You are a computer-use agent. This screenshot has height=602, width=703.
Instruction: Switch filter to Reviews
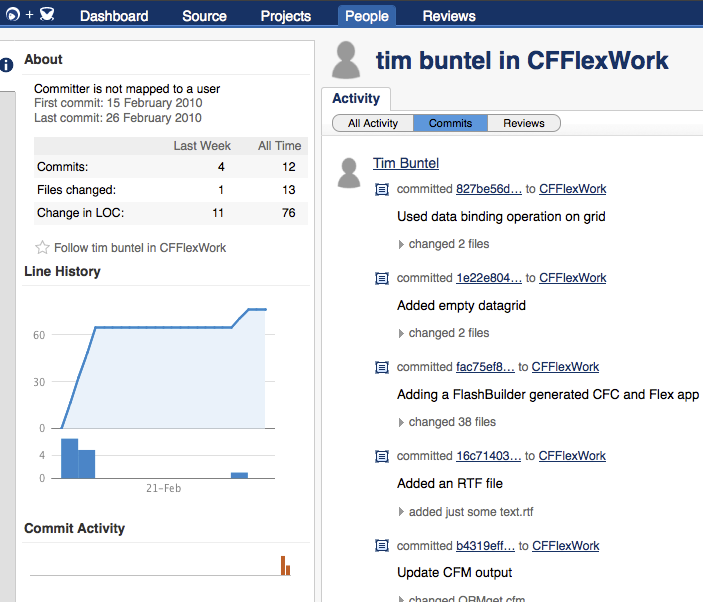[x=524, y=123]
